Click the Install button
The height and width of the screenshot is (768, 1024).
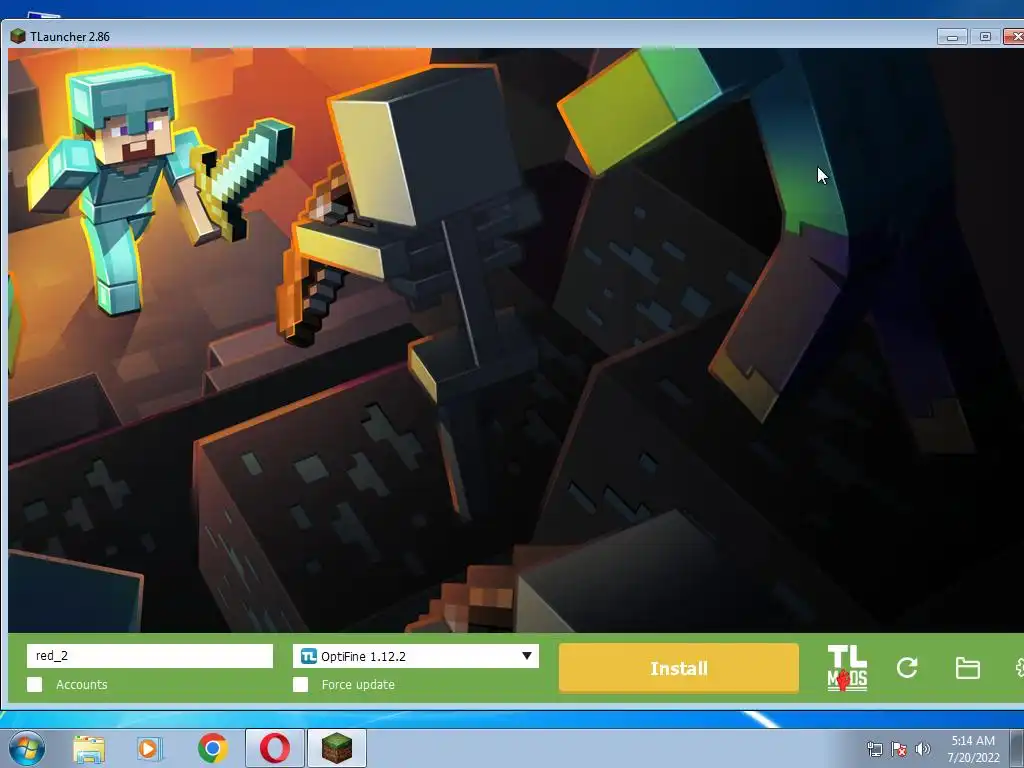pos(679,667)
